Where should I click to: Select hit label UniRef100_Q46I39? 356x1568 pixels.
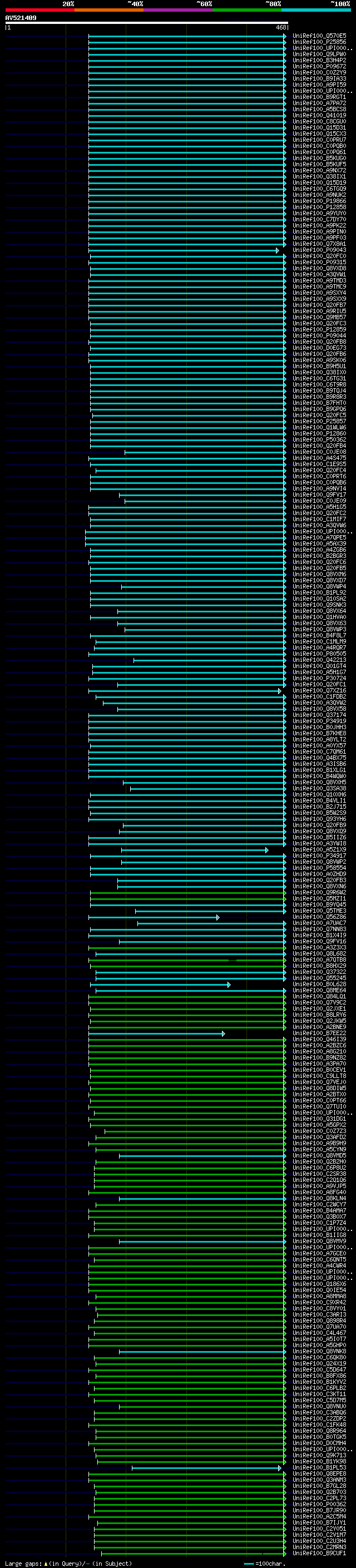(319, 1040)
